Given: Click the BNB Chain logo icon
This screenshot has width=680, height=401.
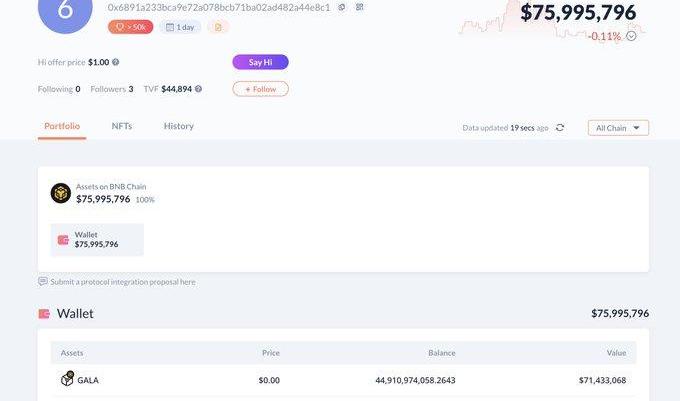Looking at the screenshot, I should (x=61, y=193).
